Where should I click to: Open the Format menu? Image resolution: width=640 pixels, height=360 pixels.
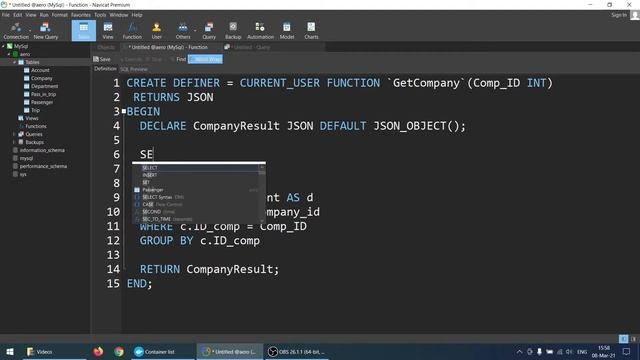60,15
